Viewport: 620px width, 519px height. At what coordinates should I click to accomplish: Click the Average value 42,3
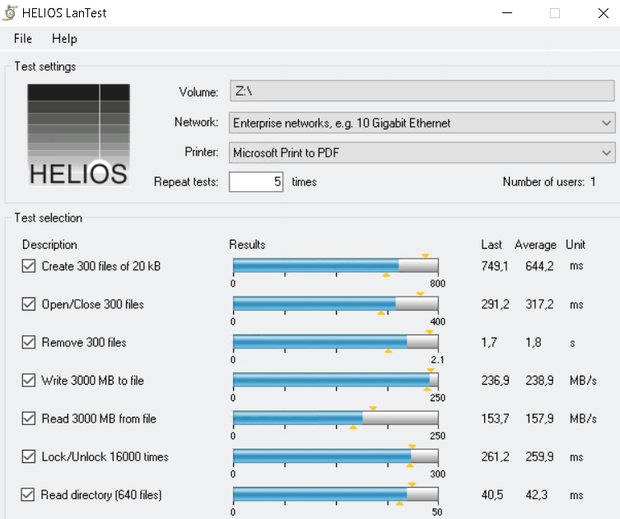tap(537, 495)
